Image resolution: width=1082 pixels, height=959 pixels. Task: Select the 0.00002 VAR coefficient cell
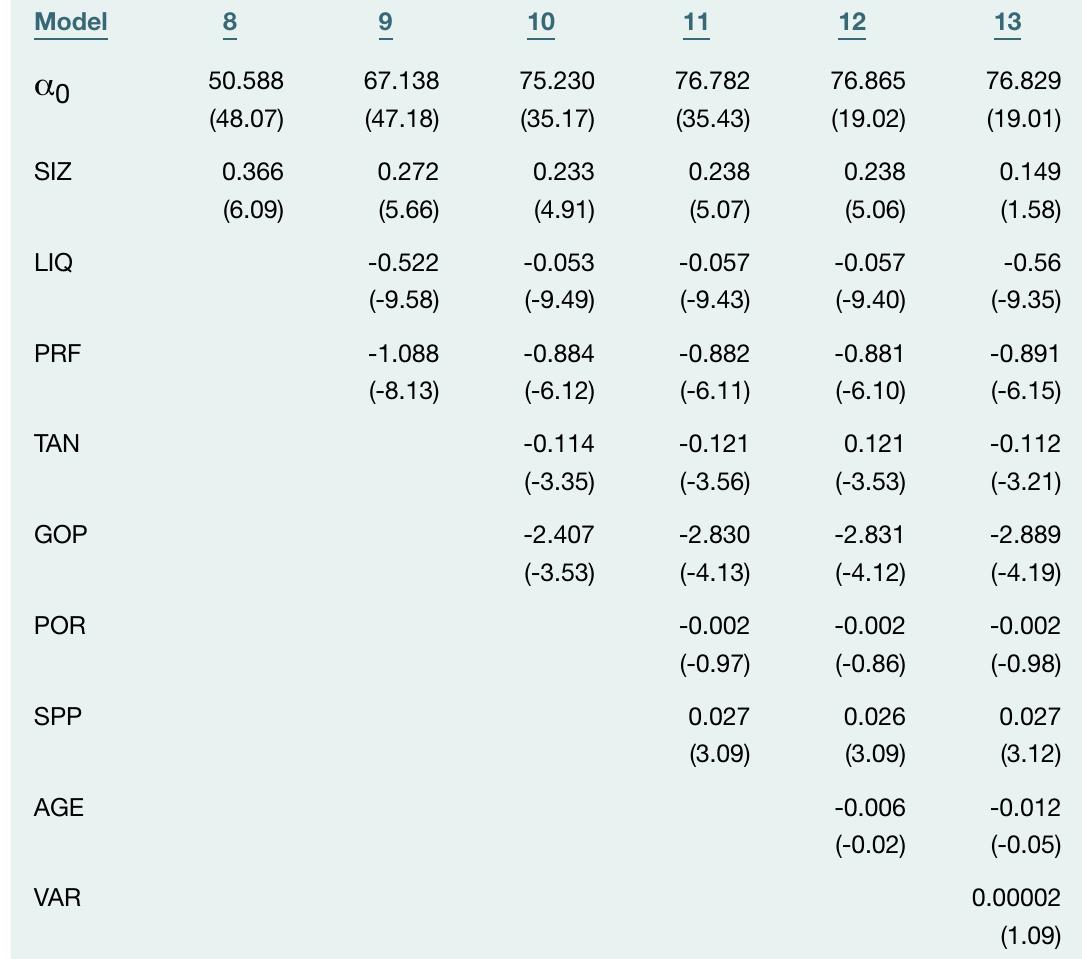(1016, 898)
